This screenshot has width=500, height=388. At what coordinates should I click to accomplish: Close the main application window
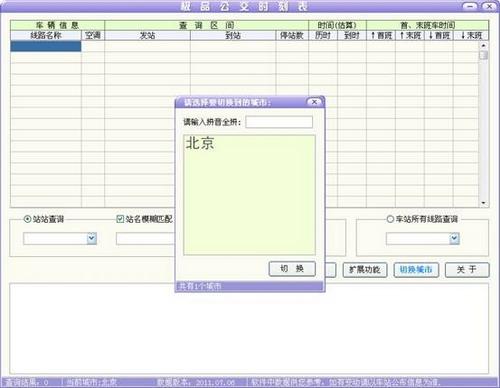click(489, 6)
